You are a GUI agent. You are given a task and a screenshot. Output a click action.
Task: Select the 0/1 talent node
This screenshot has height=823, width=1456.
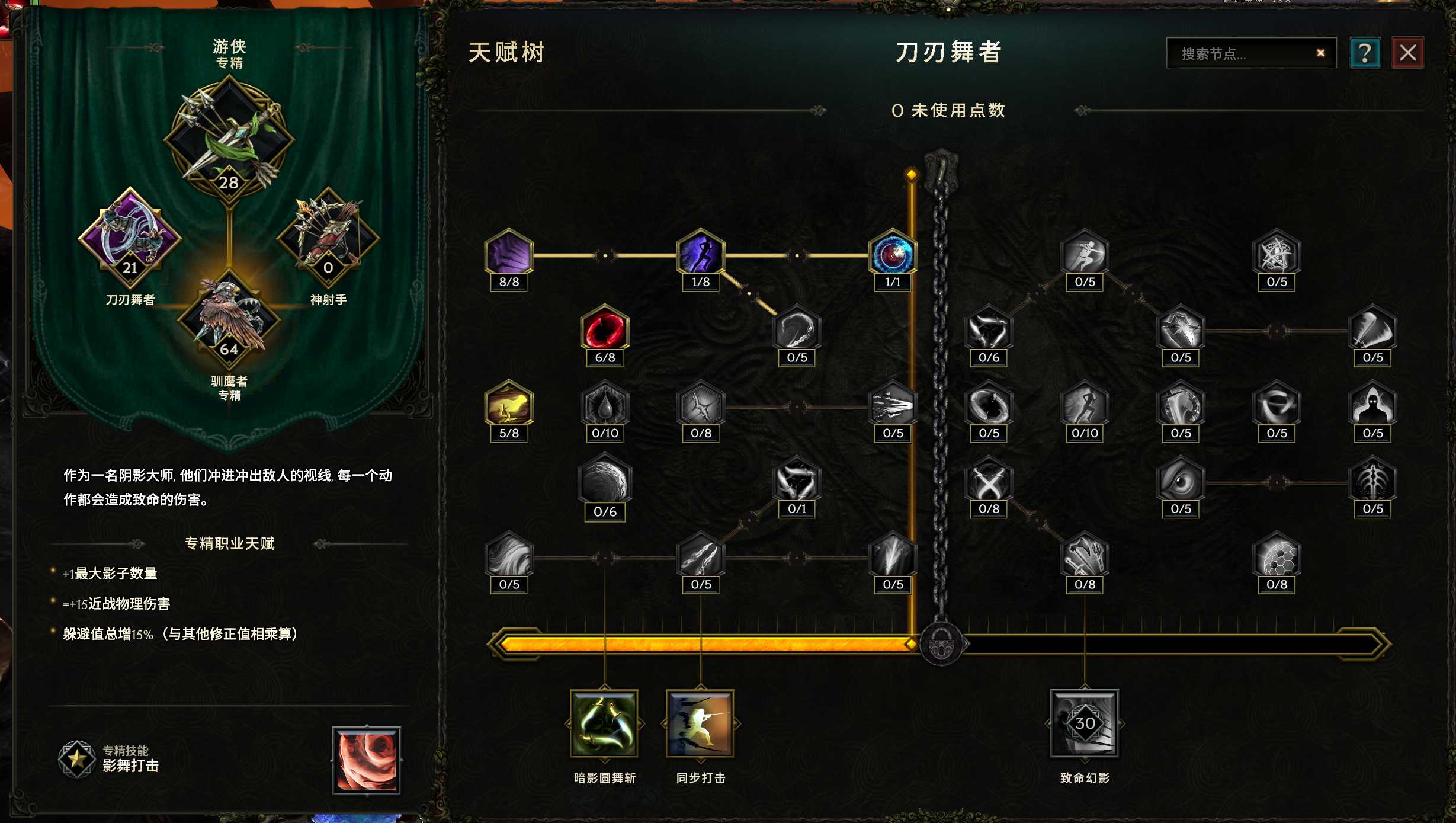pos(797,481)
